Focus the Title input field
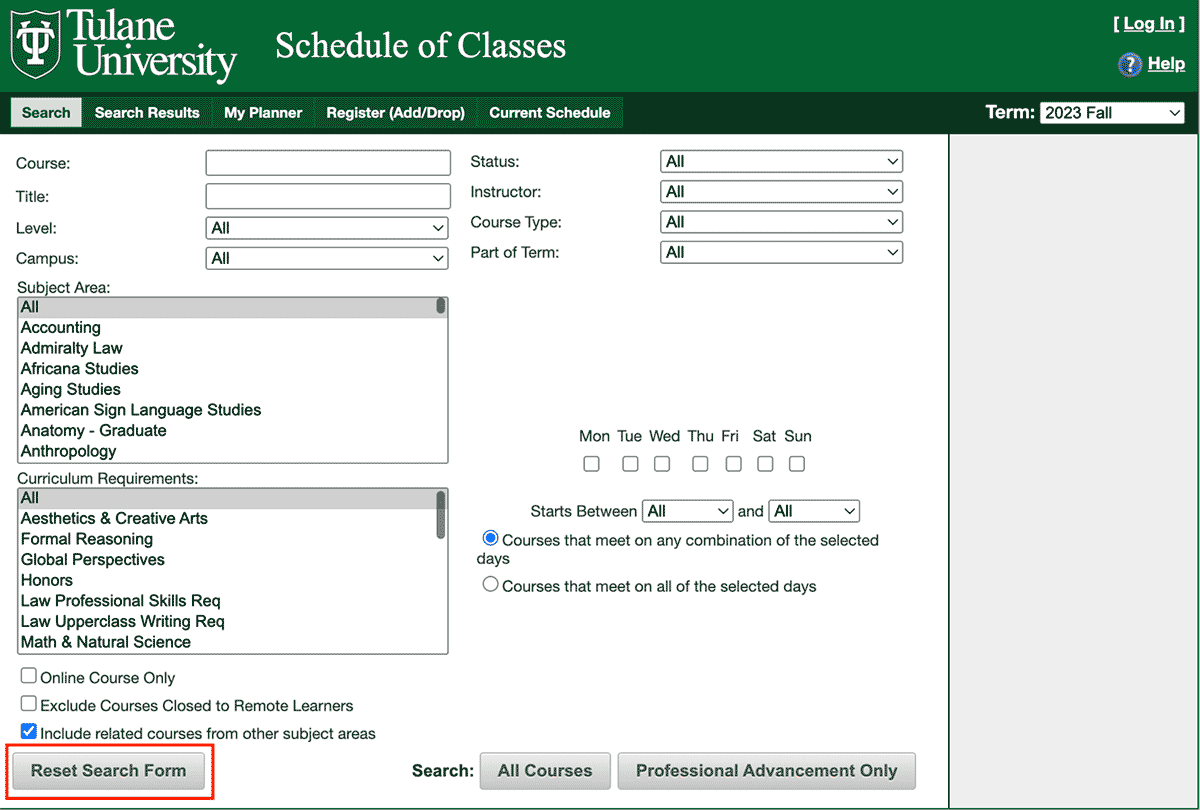 (x=328, y=196)
